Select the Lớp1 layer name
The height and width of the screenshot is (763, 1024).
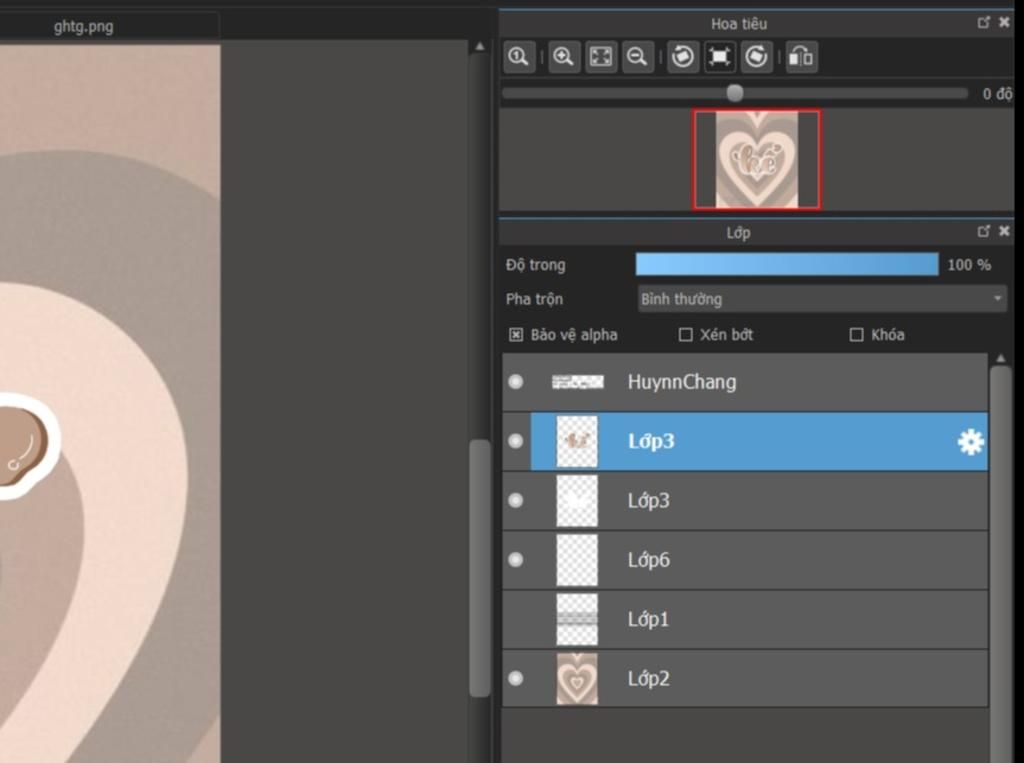[x=648, y=619]
